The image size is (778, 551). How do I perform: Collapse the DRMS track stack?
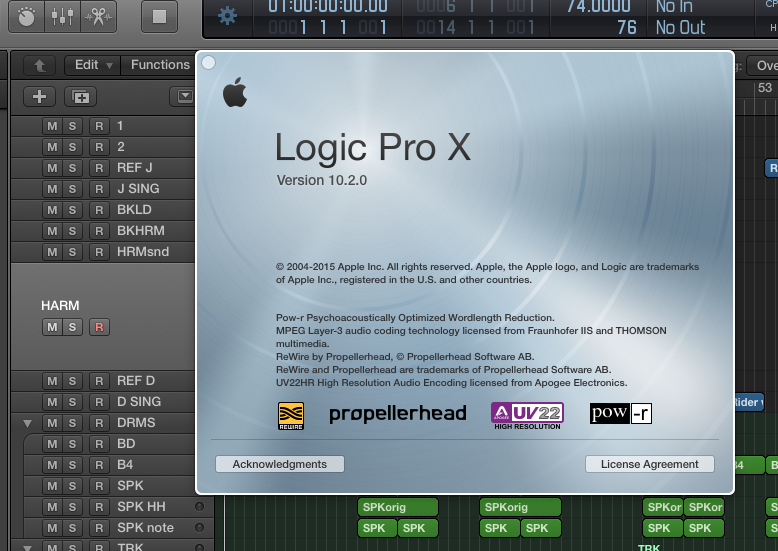(27, 423)
